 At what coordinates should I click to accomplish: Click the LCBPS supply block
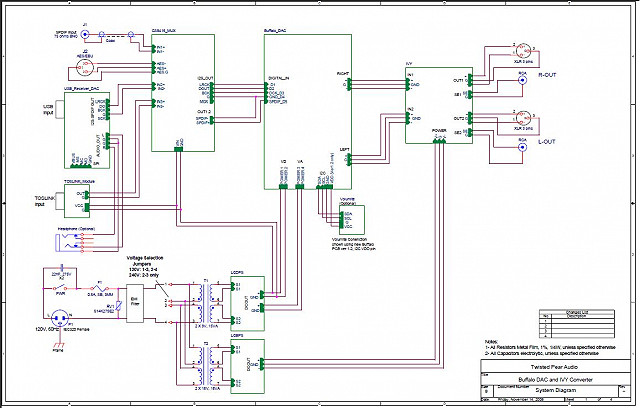(247, 366)
